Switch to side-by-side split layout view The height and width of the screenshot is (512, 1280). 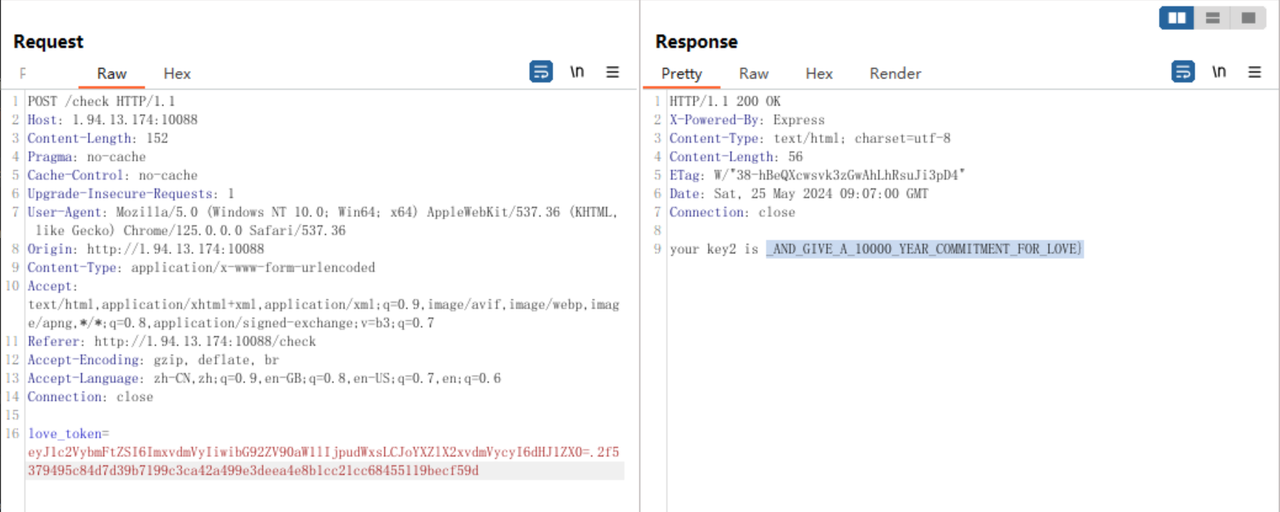(x=1177, y=18)
